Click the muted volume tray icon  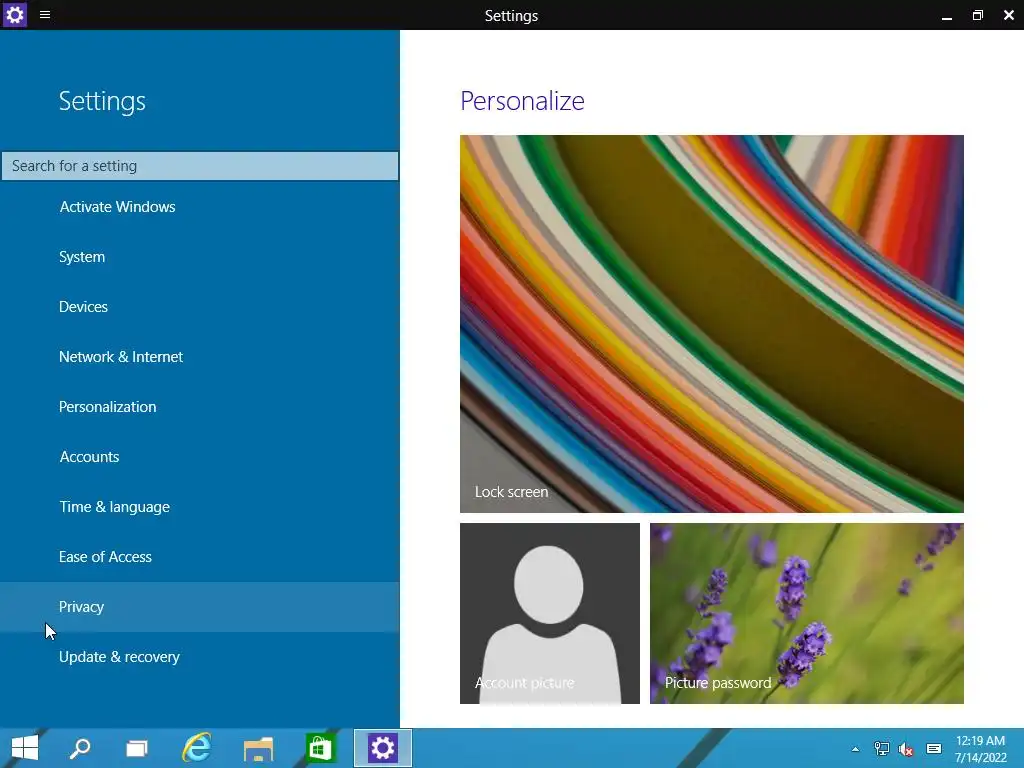pyautogui.click(x=906, y=749)
